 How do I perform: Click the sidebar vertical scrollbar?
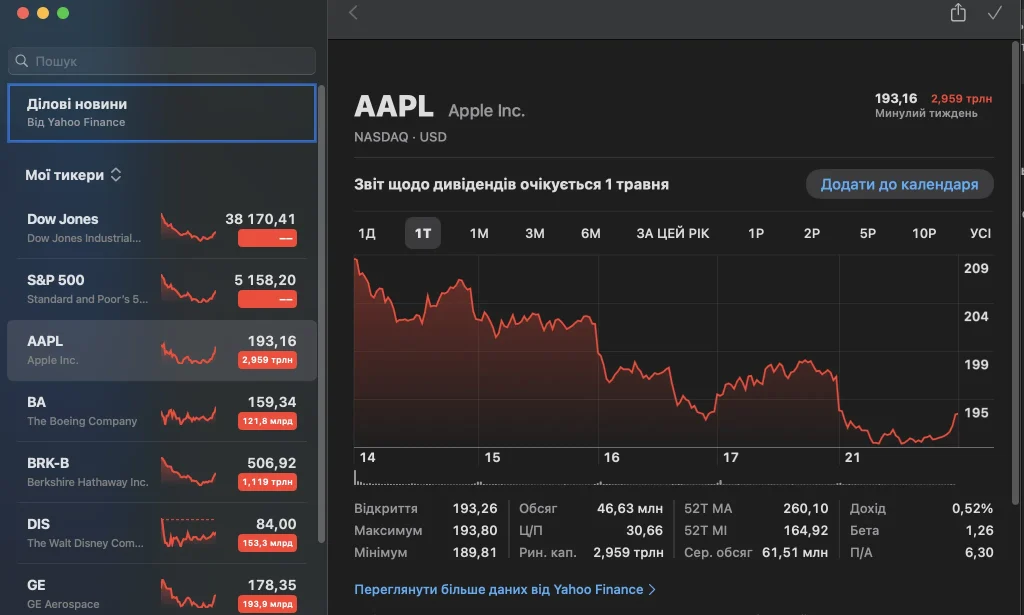tap(321, 313)
